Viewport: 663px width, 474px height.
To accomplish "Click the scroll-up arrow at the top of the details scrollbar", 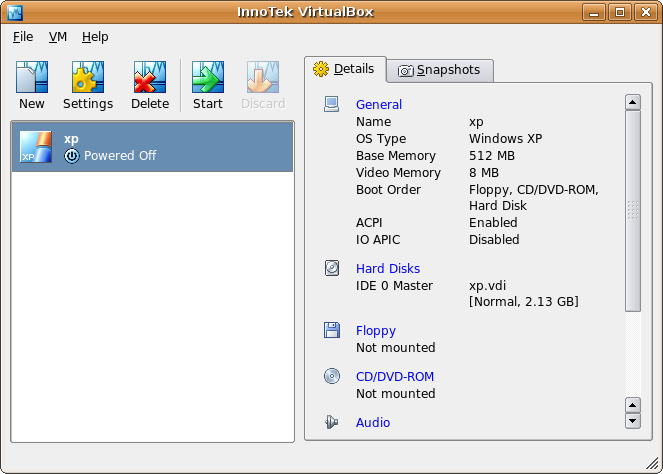I will tap(633, 102).
